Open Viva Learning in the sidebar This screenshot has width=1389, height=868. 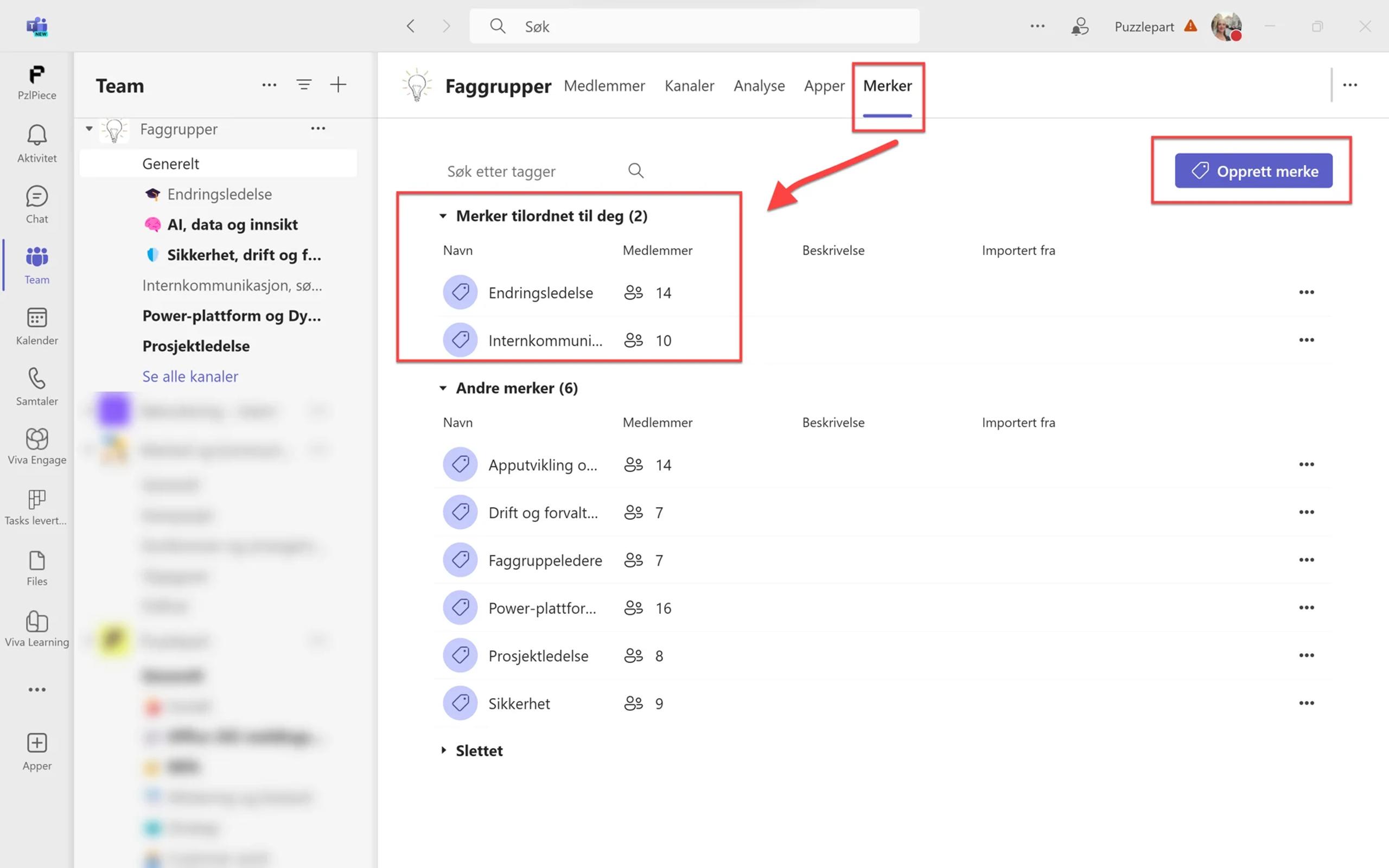coord(37,622)
